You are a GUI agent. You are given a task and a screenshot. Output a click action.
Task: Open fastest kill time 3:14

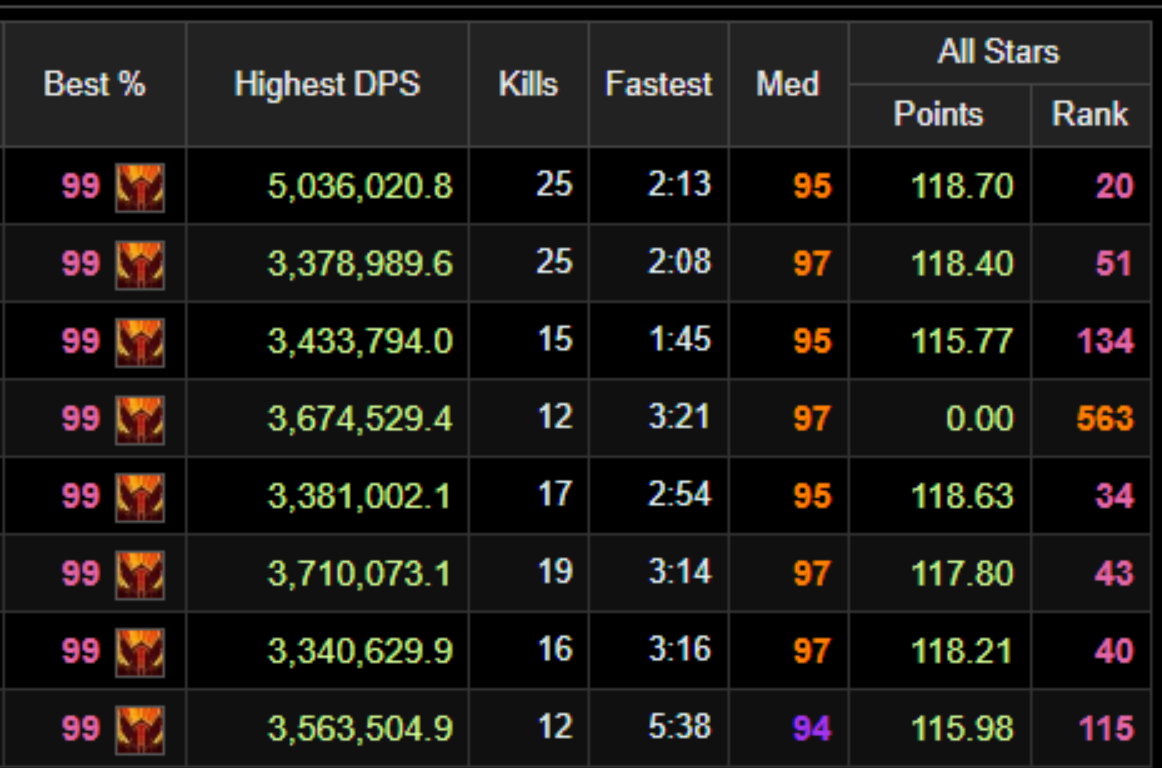(679, 572)
